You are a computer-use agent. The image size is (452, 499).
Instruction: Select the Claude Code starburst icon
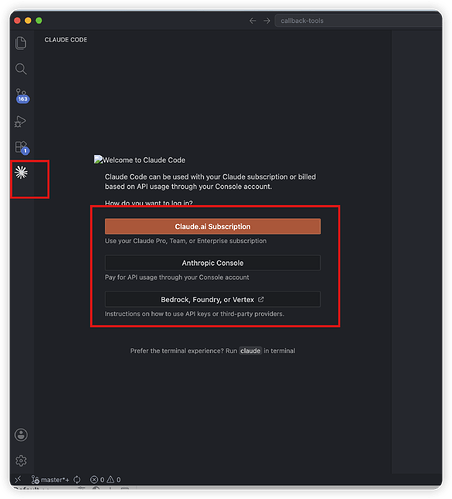click(21, 172)
